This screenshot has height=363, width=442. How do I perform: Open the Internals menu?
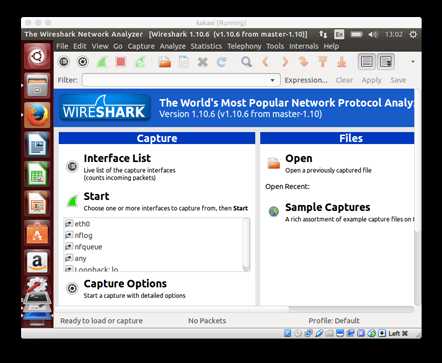click(x=304, y=46)
